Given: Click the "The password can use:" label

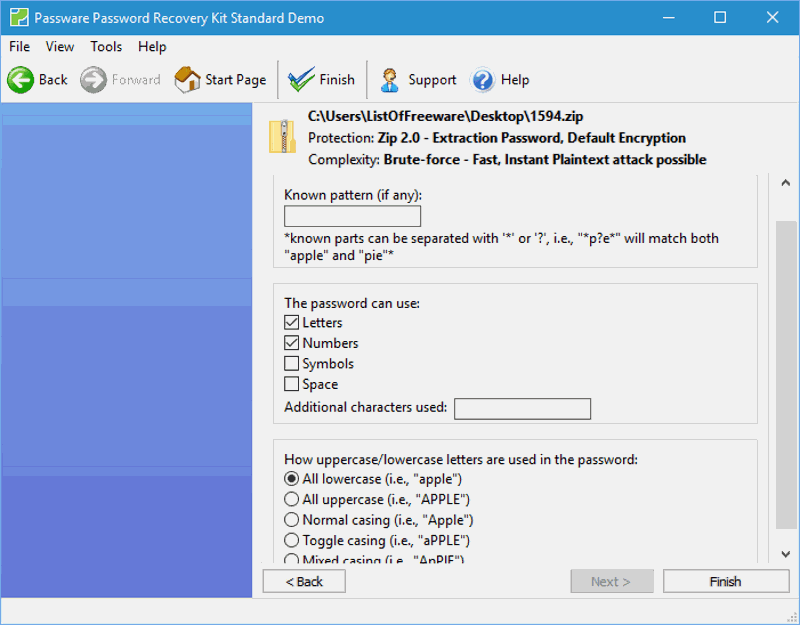Looking at the screenshot, I should pyautogui.click(x=352, y=303).
